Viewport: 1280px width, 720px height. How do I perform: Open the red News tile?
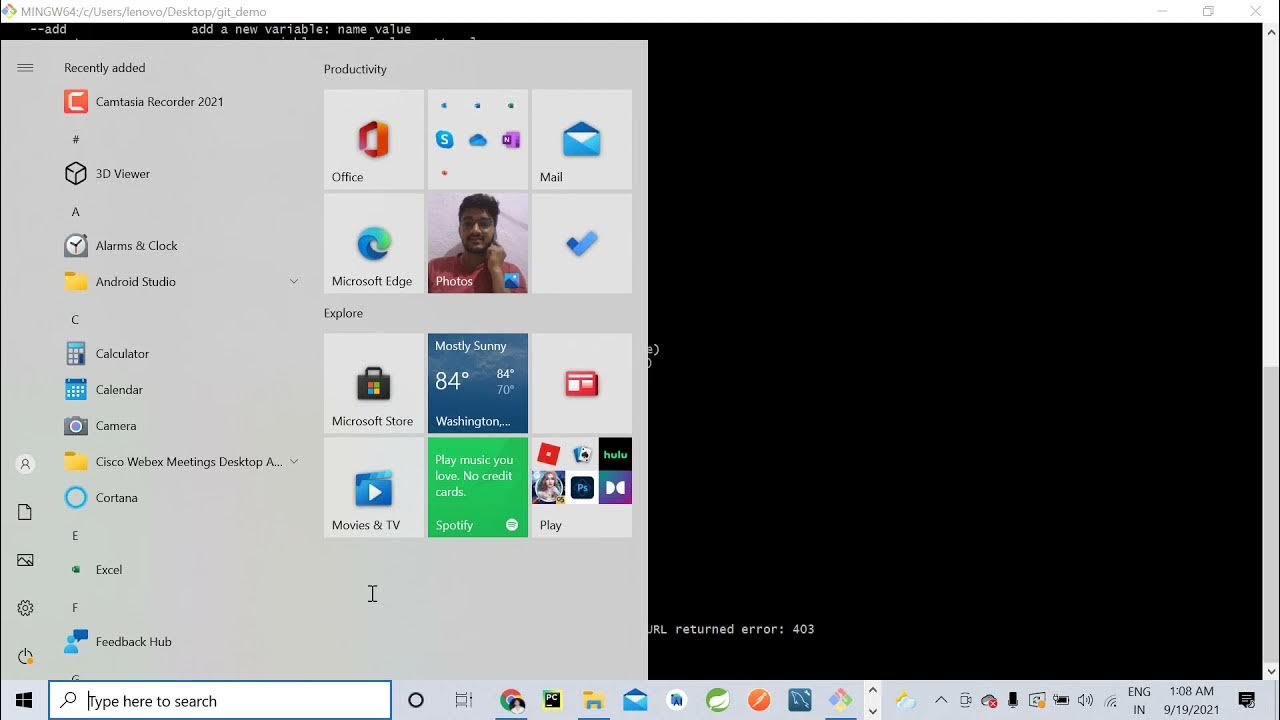[x=582, y=384]
